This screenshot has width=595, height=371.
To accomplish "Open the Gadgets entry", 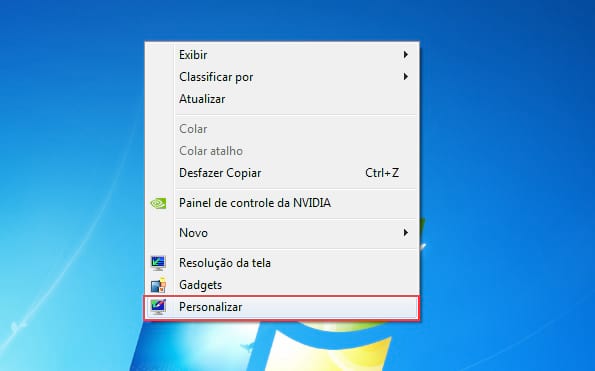I will point(282,285).
